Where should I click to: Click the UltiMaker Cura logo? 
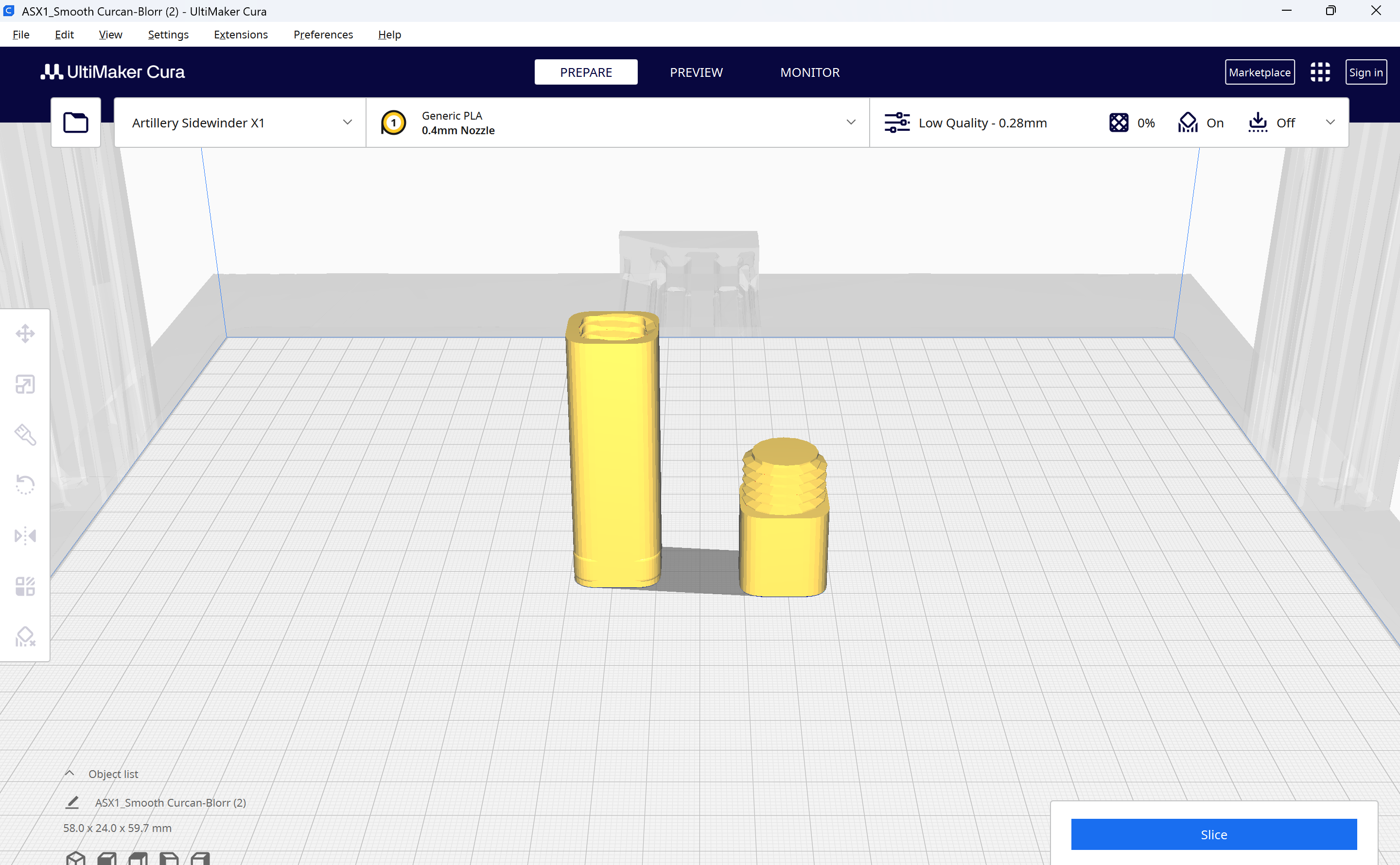[x=113, y=72]
